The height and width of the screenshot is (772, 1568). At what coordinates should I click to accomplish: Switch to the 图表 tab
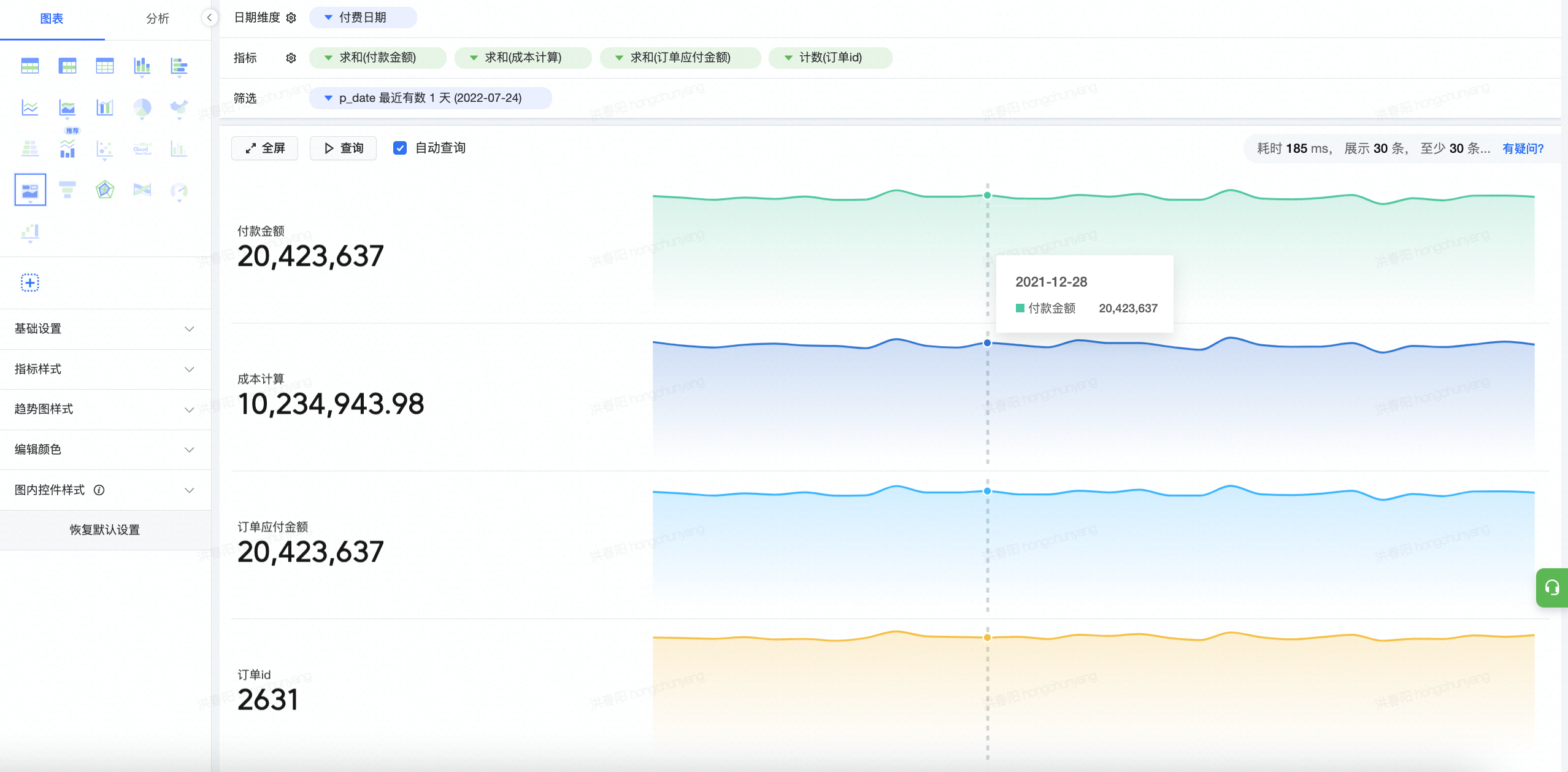52,19
